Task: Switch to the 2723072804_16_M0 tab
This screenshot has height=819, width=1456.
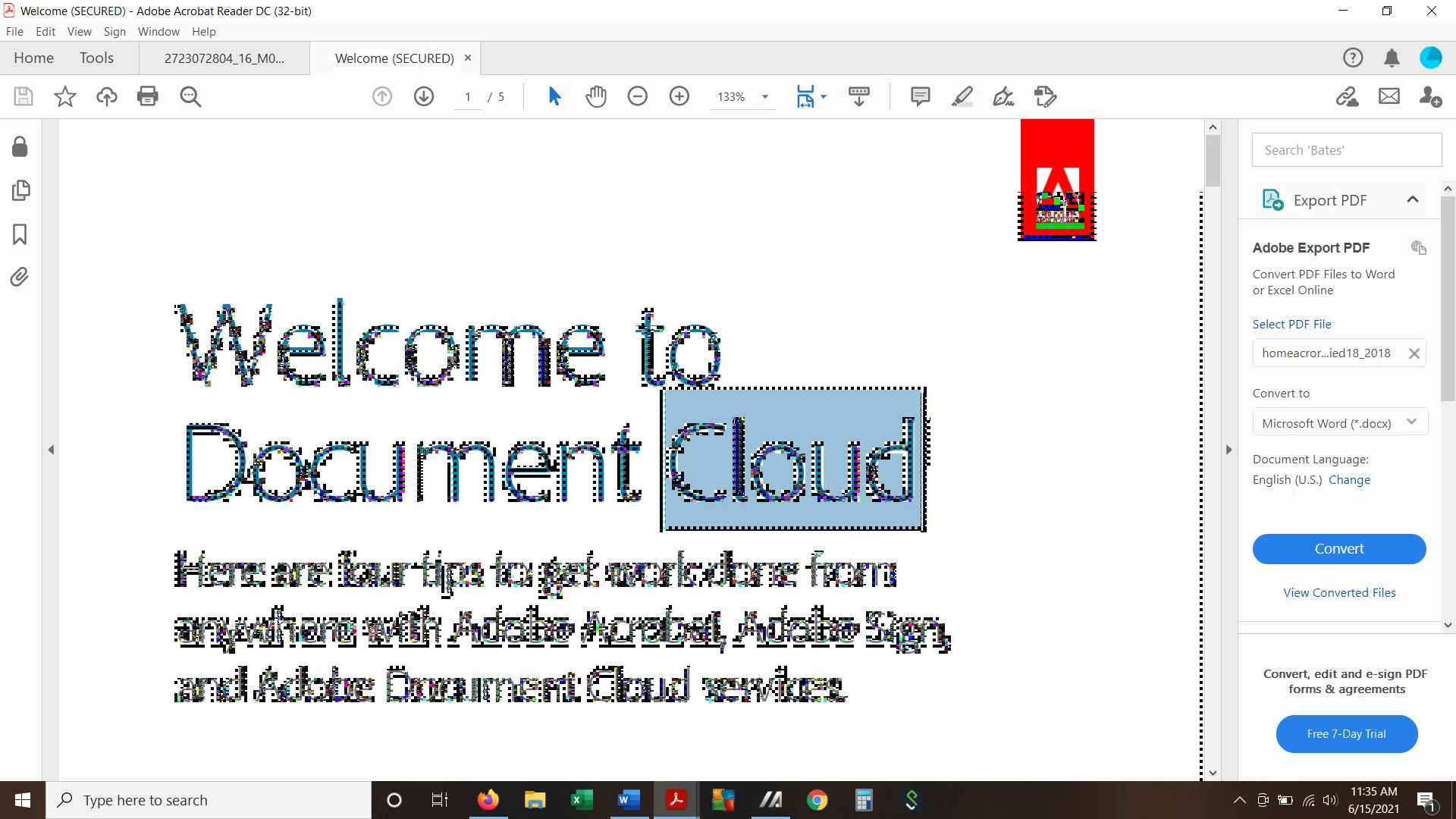Action: tap(224, 58)
